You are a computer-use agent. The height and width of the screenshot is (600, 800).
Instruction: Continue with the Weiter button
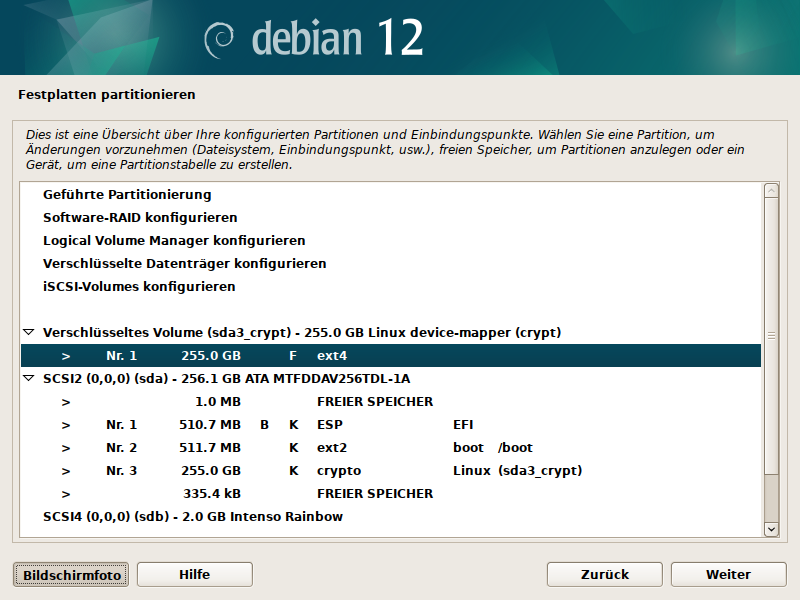[x=728, y=575]
